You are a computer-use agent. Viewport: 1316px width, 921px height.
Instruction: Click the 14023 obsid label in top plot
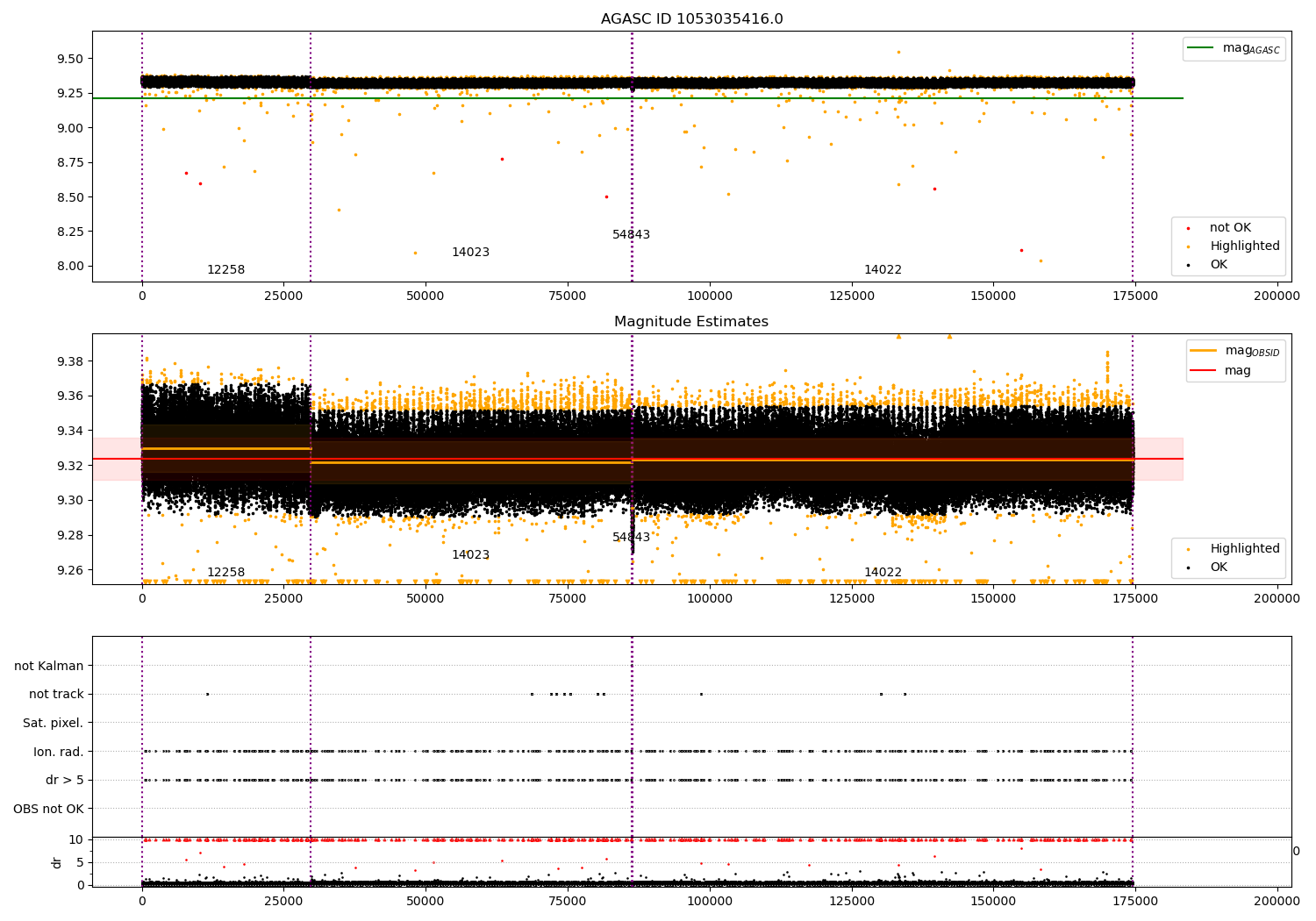470,253
